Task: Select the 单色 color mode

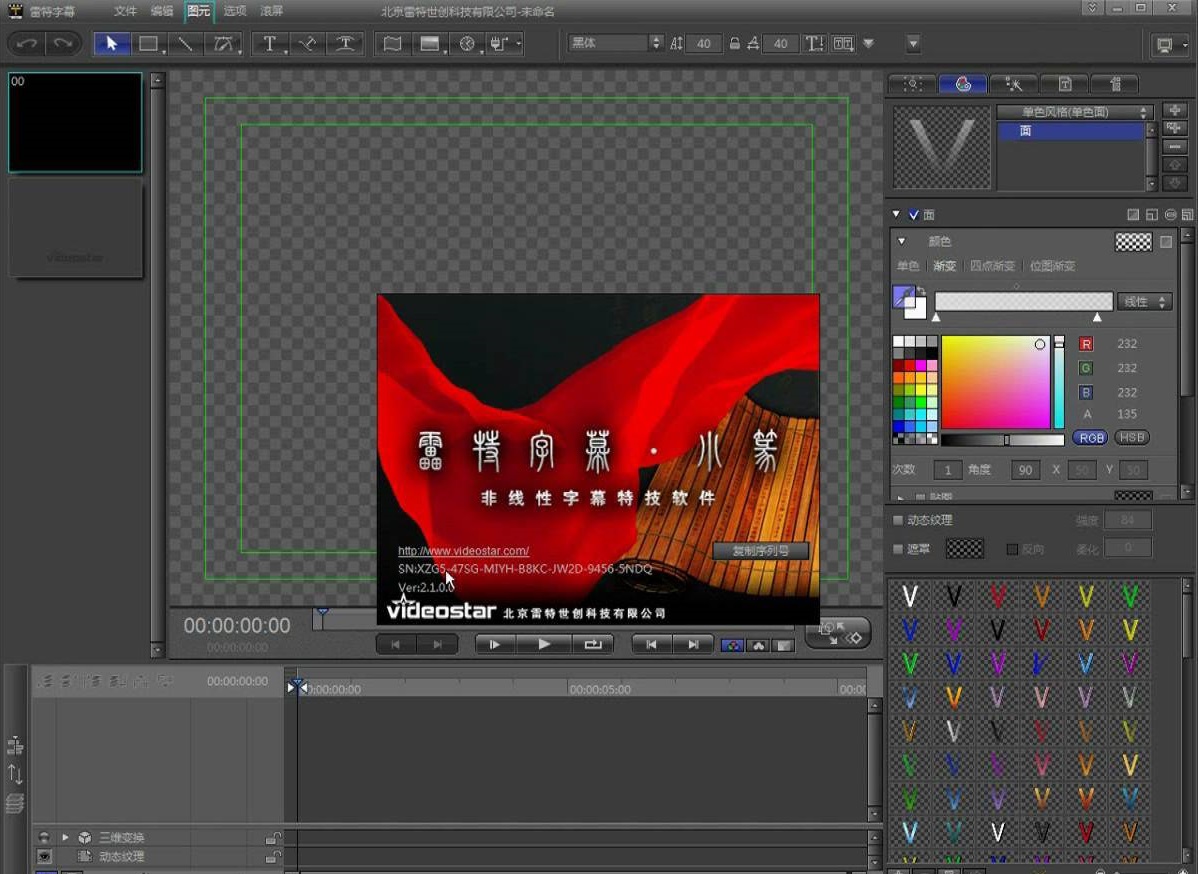Action: (x=908, y=266)
